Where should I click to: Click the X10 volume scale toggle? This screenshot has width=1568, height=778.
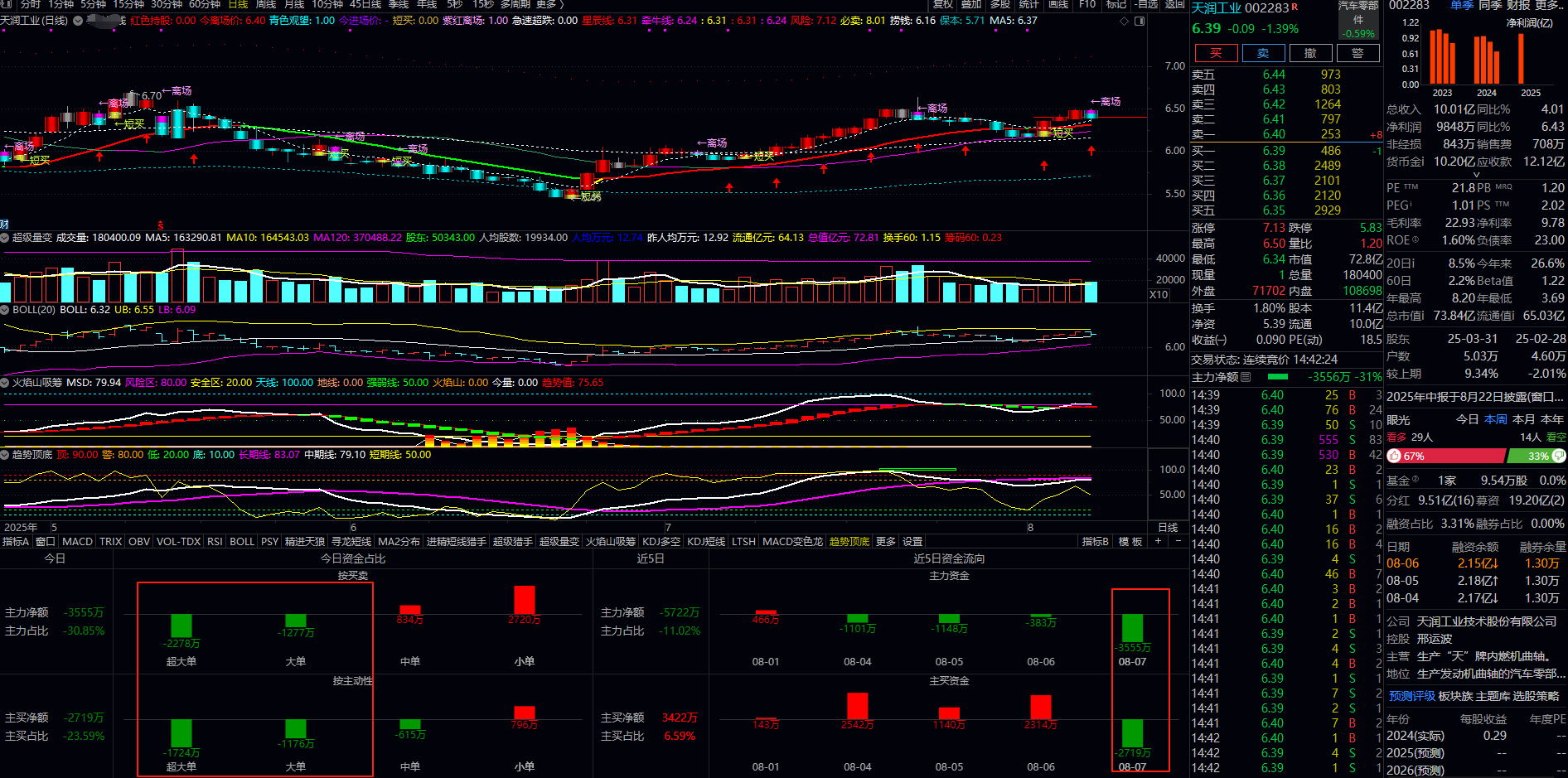coord(1159,295)
